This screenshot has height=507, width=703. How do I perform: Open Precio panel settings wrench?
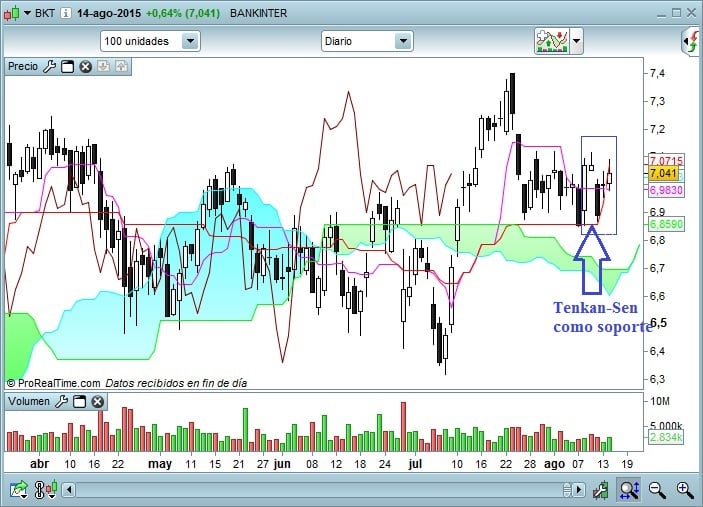pyautogui.click(x=49, y=67)
